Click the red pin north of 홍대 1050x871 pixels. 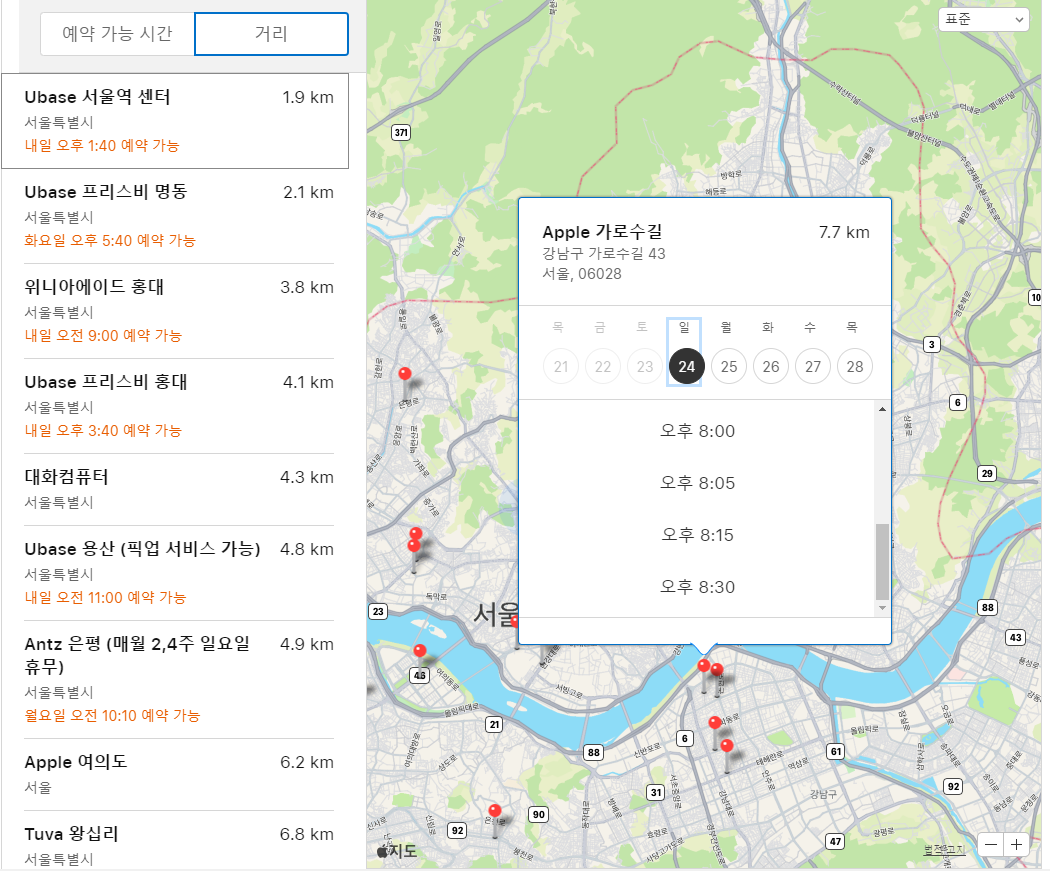pyautogui.click(x=405, y=374)
